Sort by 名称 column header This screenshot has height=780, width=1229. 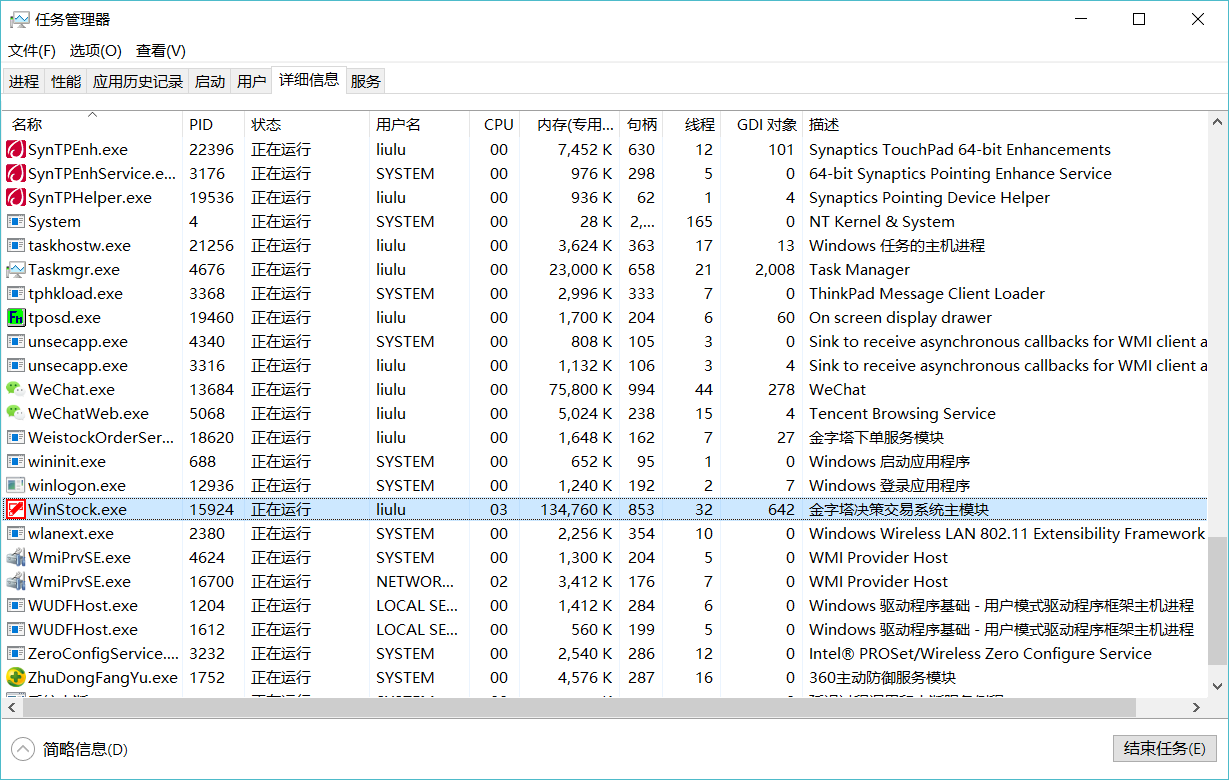tap(27, 125)
